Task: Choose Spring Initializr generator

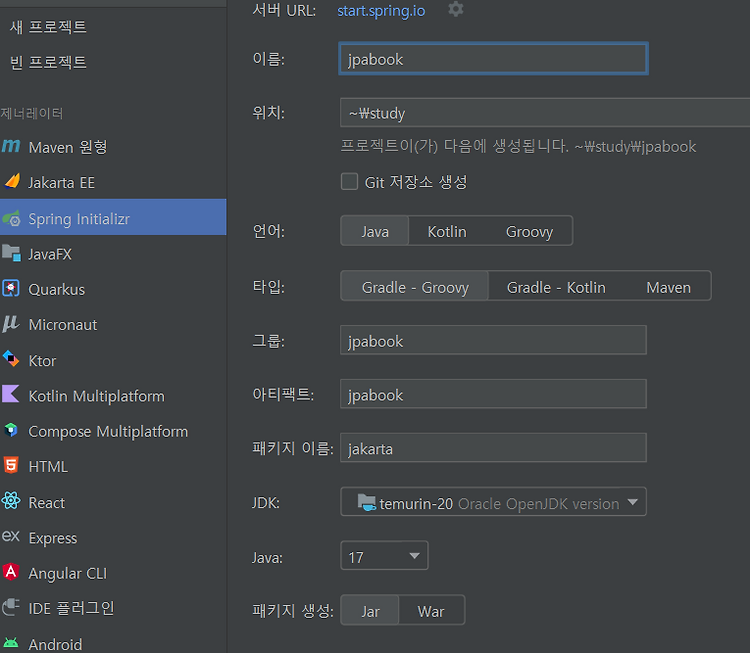Action: [x=113, y=217]
